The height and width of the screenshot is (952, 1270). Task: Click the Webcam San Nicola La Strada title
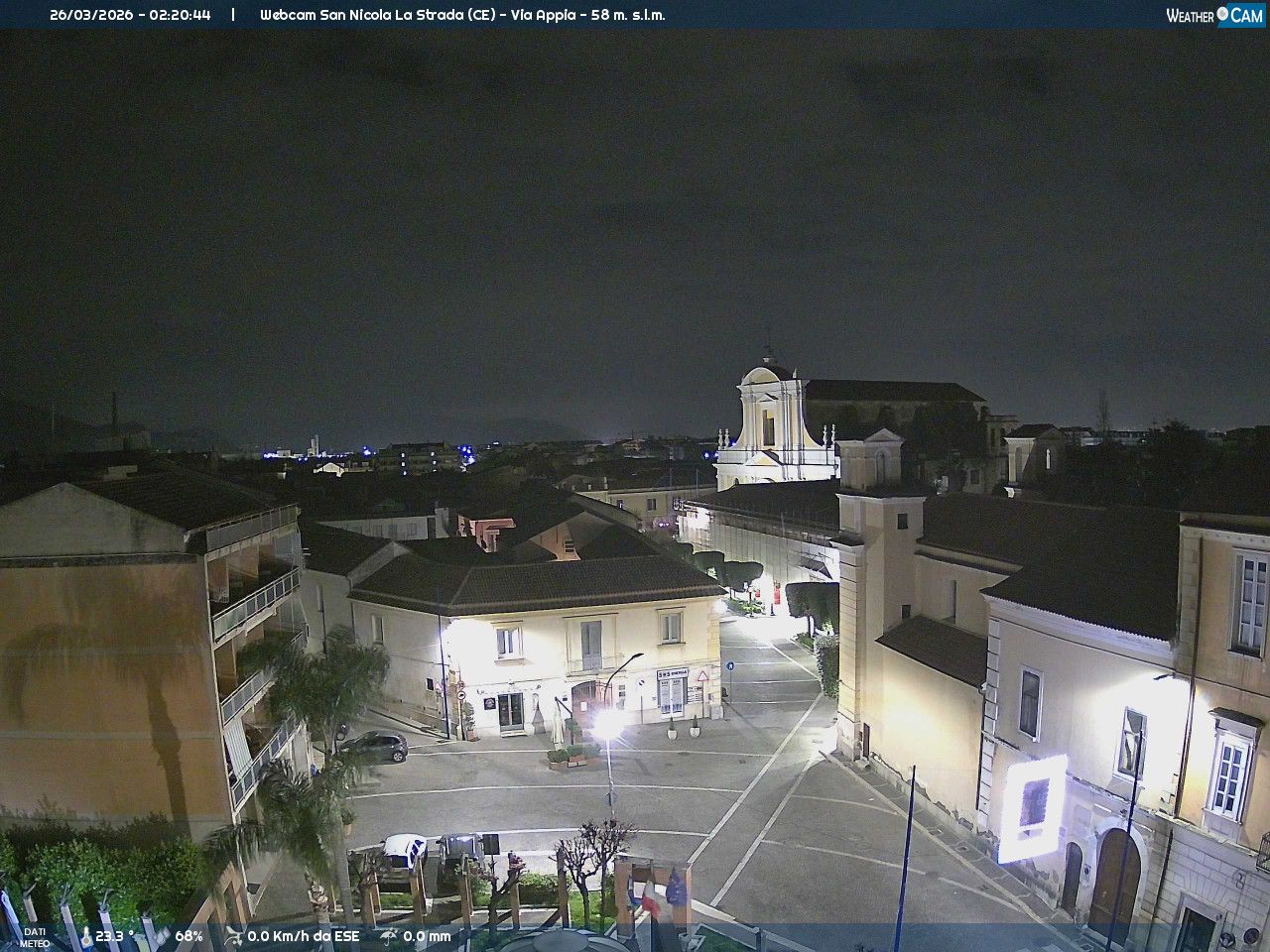click(462, 15)
